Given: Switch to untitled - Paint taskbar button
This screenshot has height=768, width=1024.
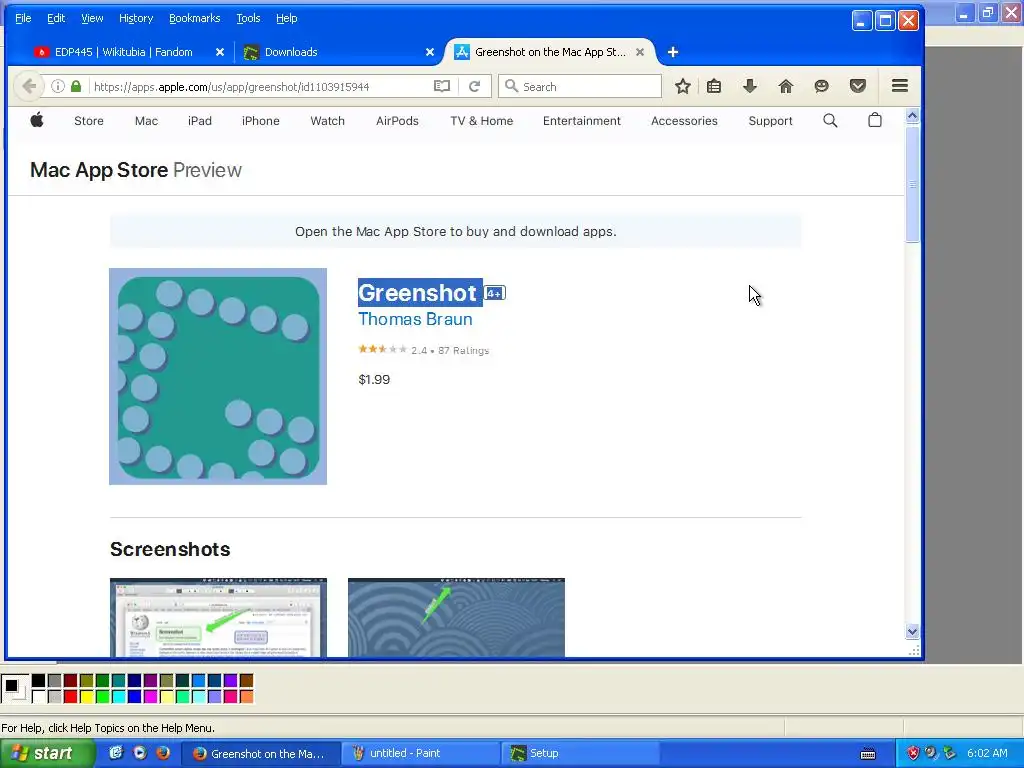Looking at the screenshot, I should point(421,753).
